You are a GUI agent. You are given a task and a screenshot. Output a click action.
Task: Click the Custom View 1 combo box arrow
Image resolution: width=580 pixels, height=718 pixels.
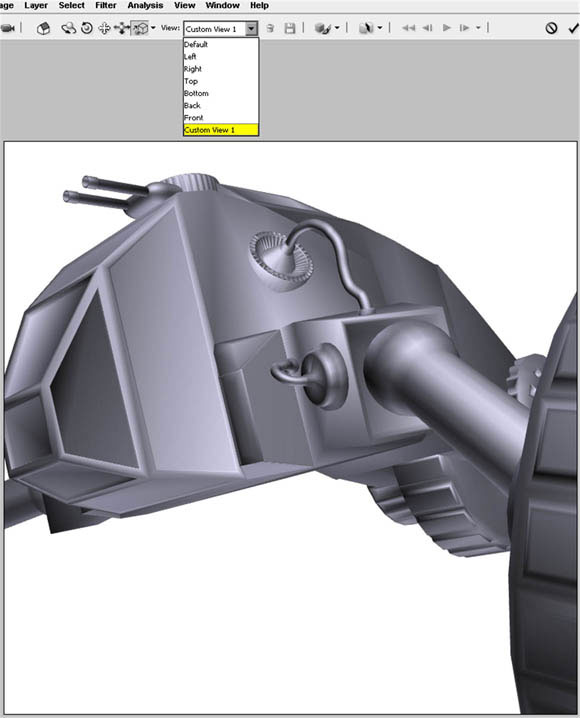tap(251, 29)
